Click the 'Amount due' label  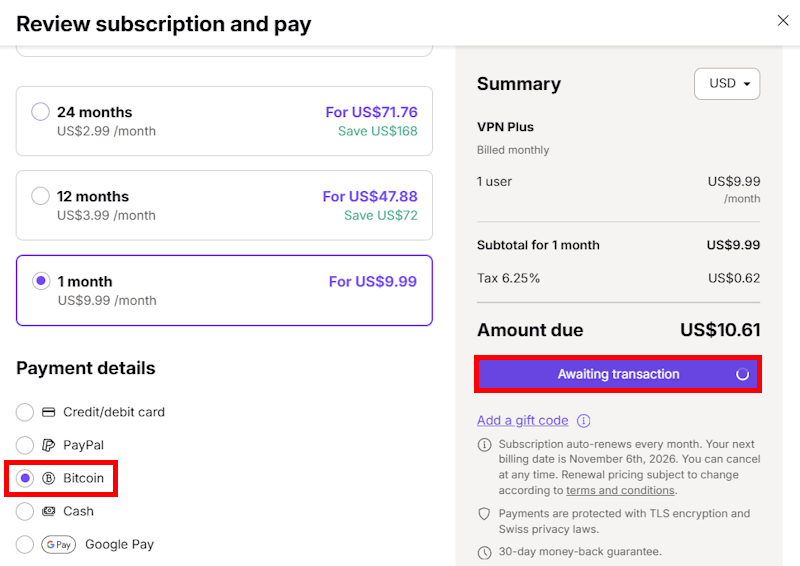tap(530, 330)
